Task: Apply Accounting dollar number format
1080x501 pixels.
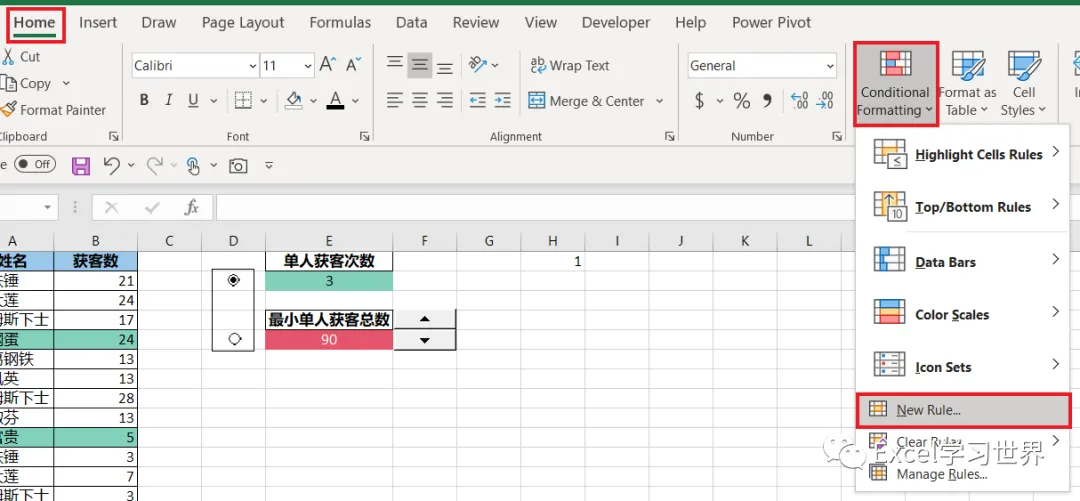Action: pyautogui.click(x=700, y=101)
